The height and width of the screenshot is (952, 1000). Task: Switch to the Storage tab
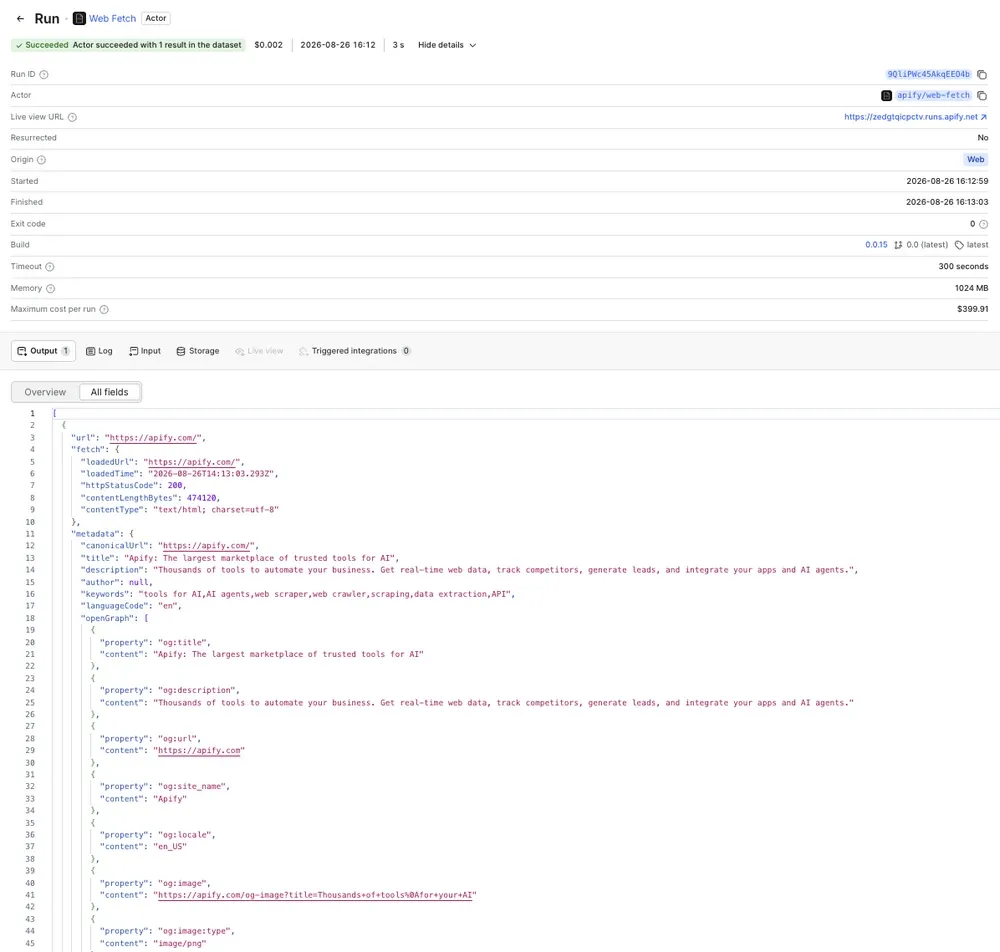point(198,351)
